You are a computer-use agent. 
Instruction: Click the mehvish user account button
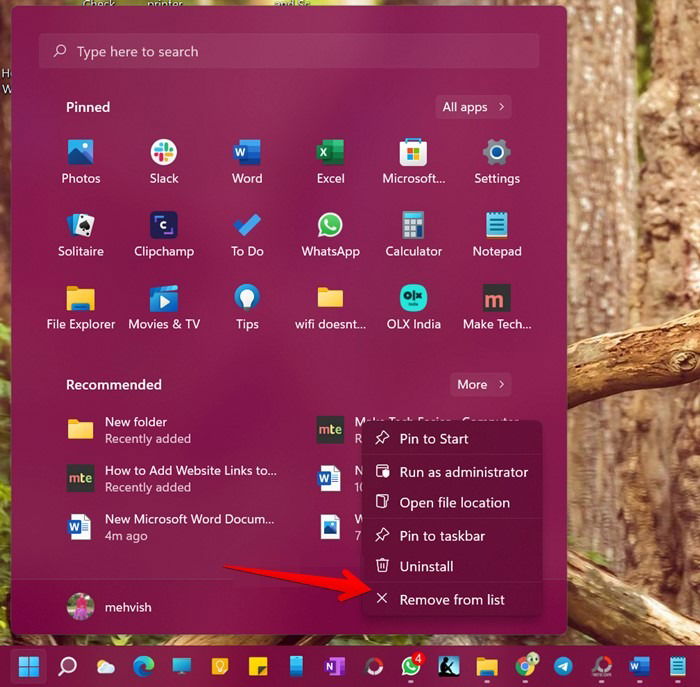coord(109,607)
